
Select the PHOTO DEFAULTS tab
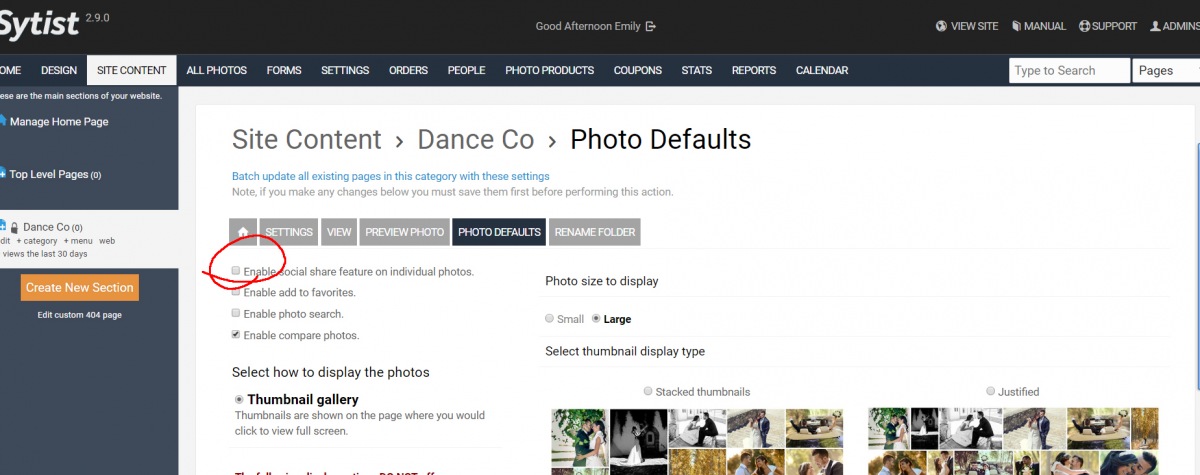499,232
